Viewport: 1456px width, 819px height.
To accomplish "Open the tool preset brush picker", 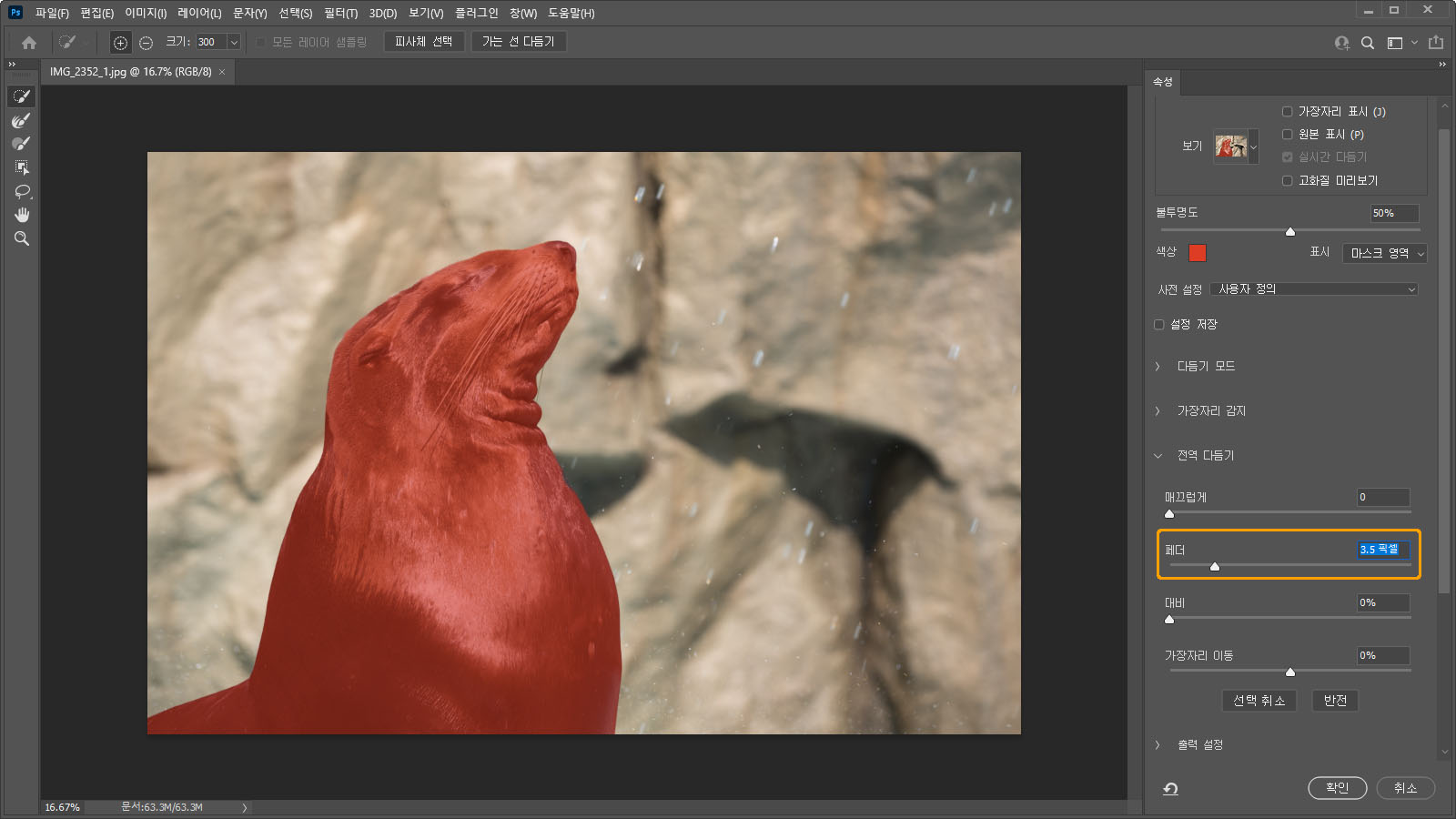I will point(73,42).
